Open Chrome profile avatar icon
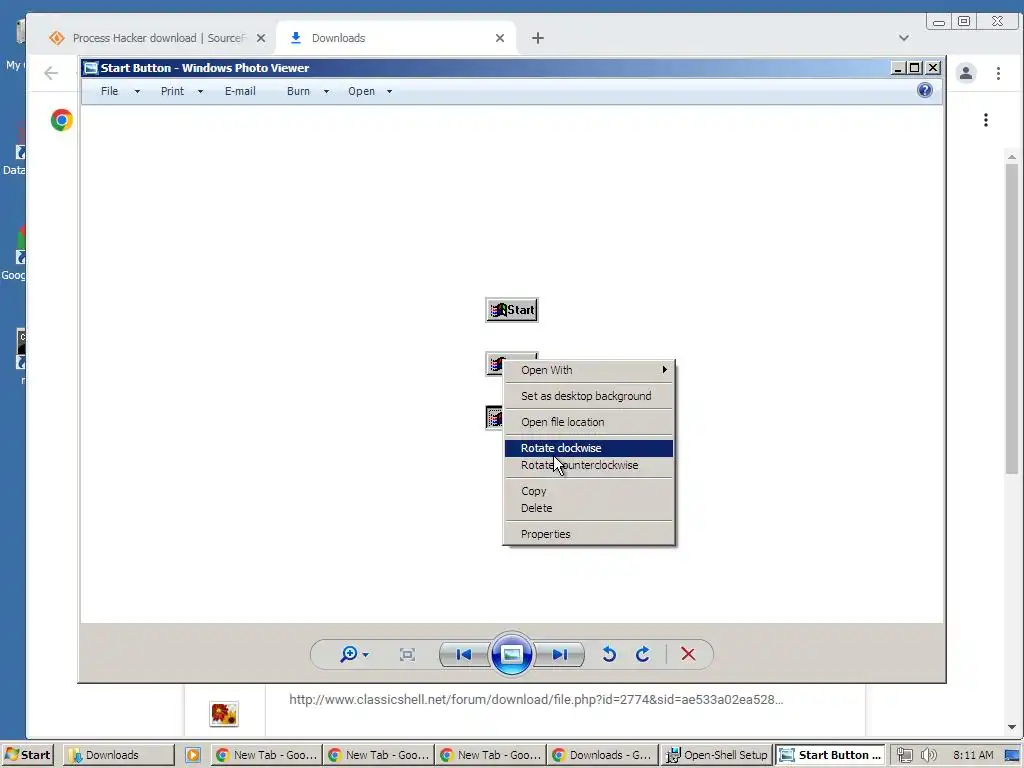This screenshot has width=1024, height=768. [966, 72]
